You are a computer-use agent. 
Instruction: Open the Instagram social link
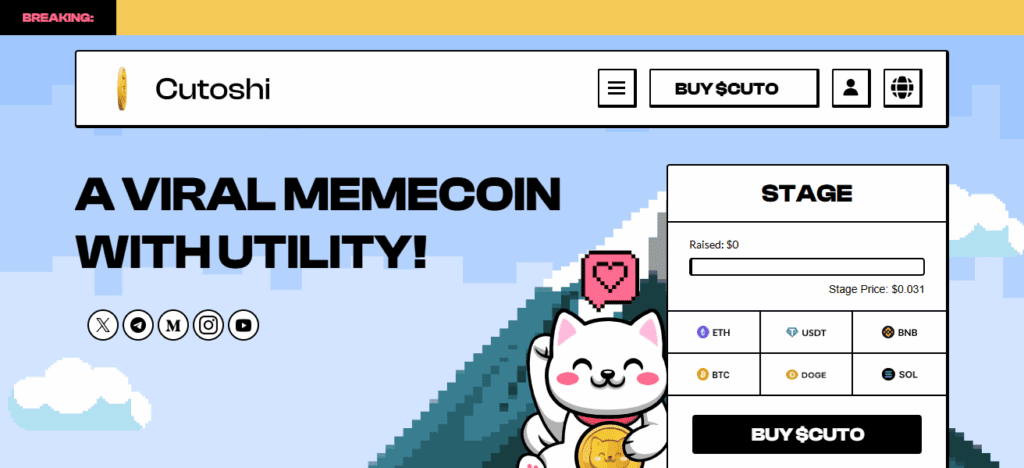pos(208,325)
